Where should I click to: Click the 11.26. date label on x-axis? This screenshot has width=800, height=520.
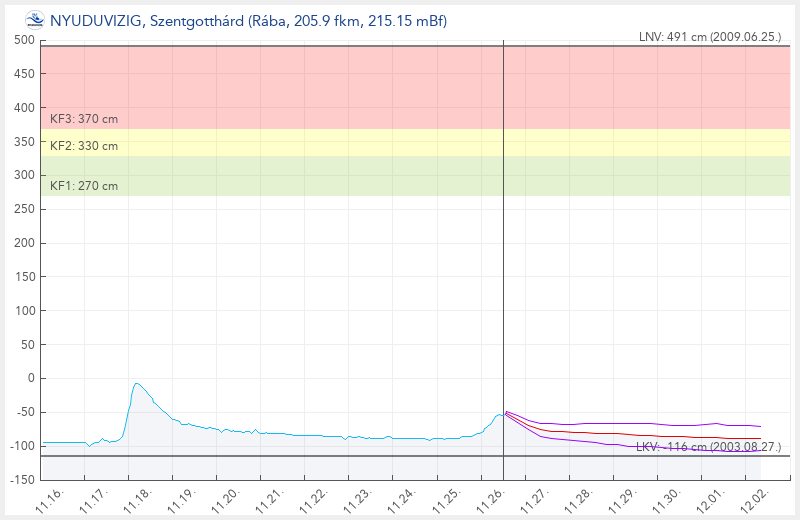tap(496, 496)
